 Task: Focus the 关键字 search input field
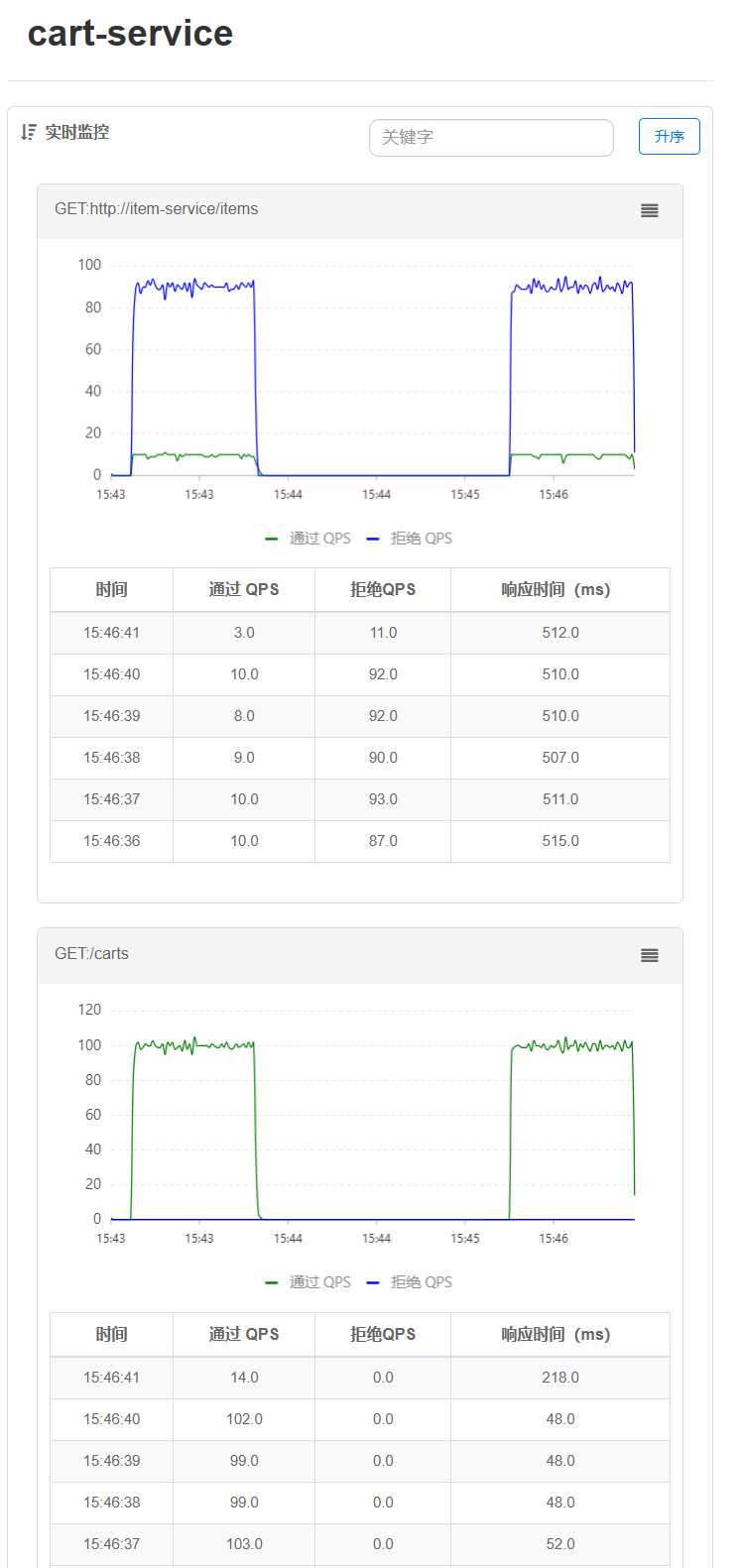click(x=491, y=138)
